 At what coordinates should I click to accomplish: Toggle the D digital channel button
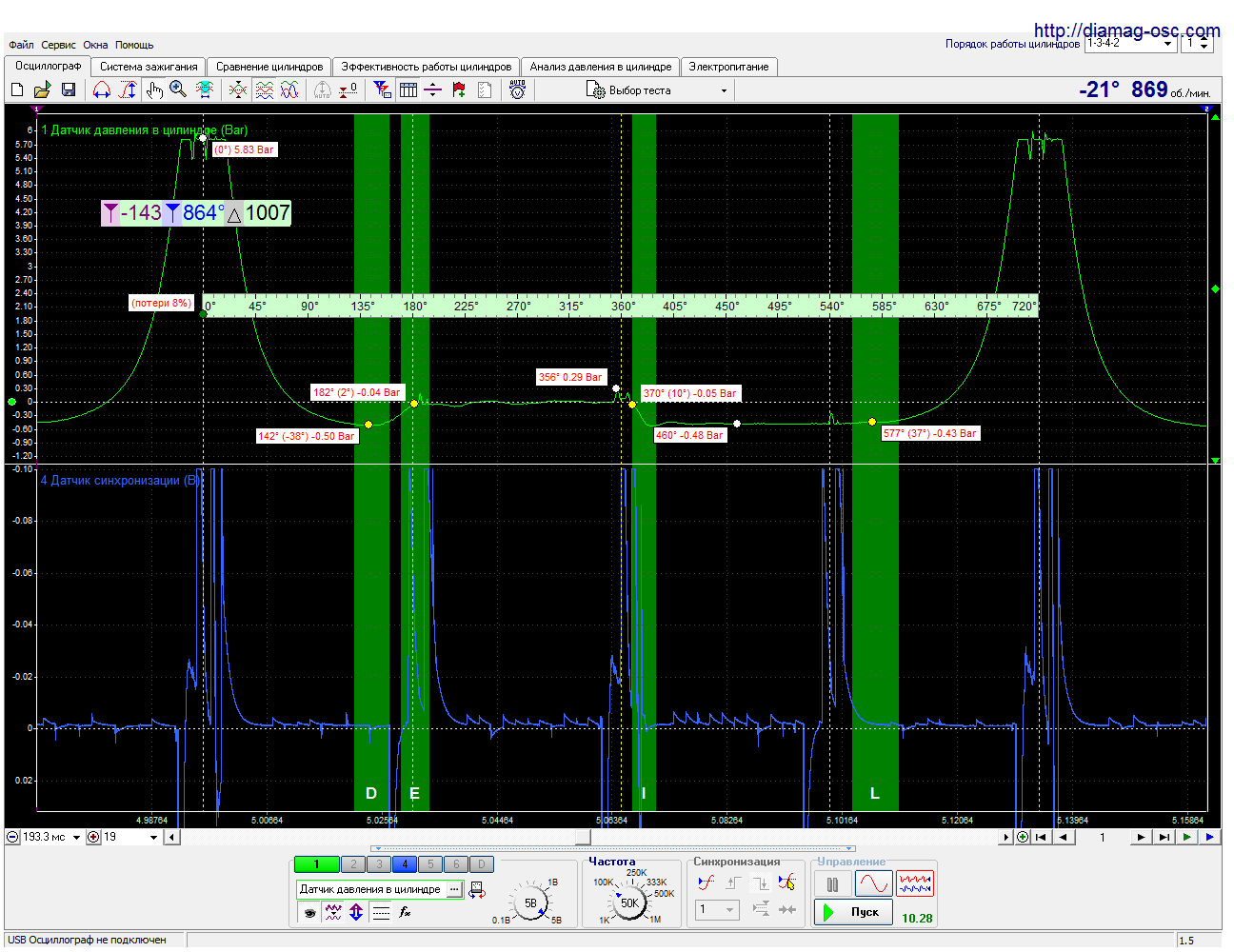pos(482,864)
